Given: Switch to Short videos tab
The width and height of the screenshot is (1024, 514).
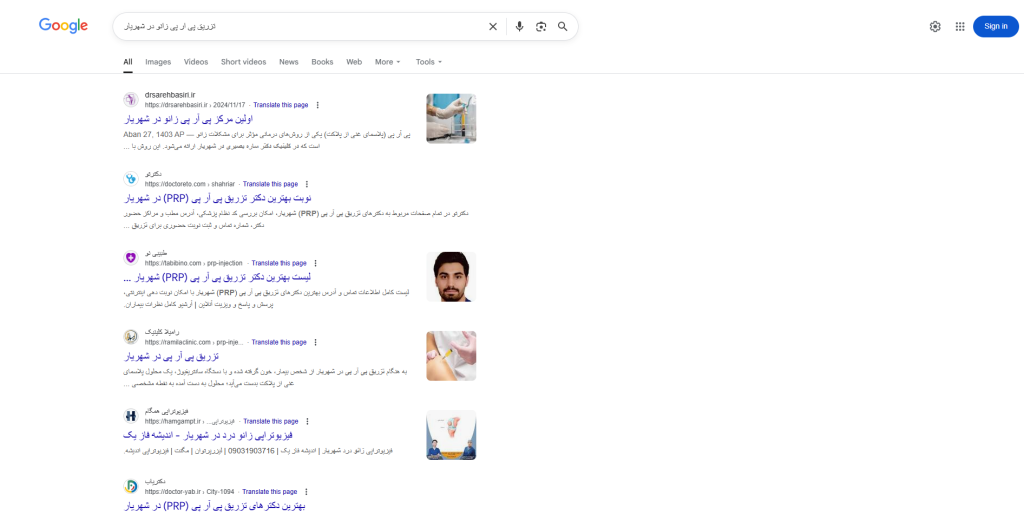Looking at the screenshot, I should point(244,62).
